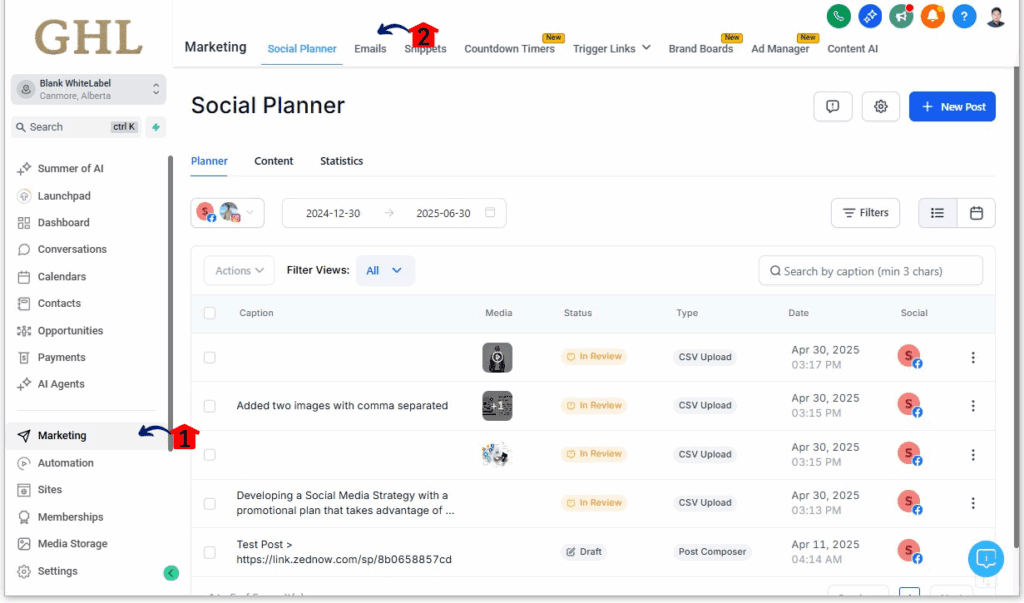Image resolution: width=1024 pixels, height=603 pixels.
Task: Click the New Post button
Action: point(952,106)
